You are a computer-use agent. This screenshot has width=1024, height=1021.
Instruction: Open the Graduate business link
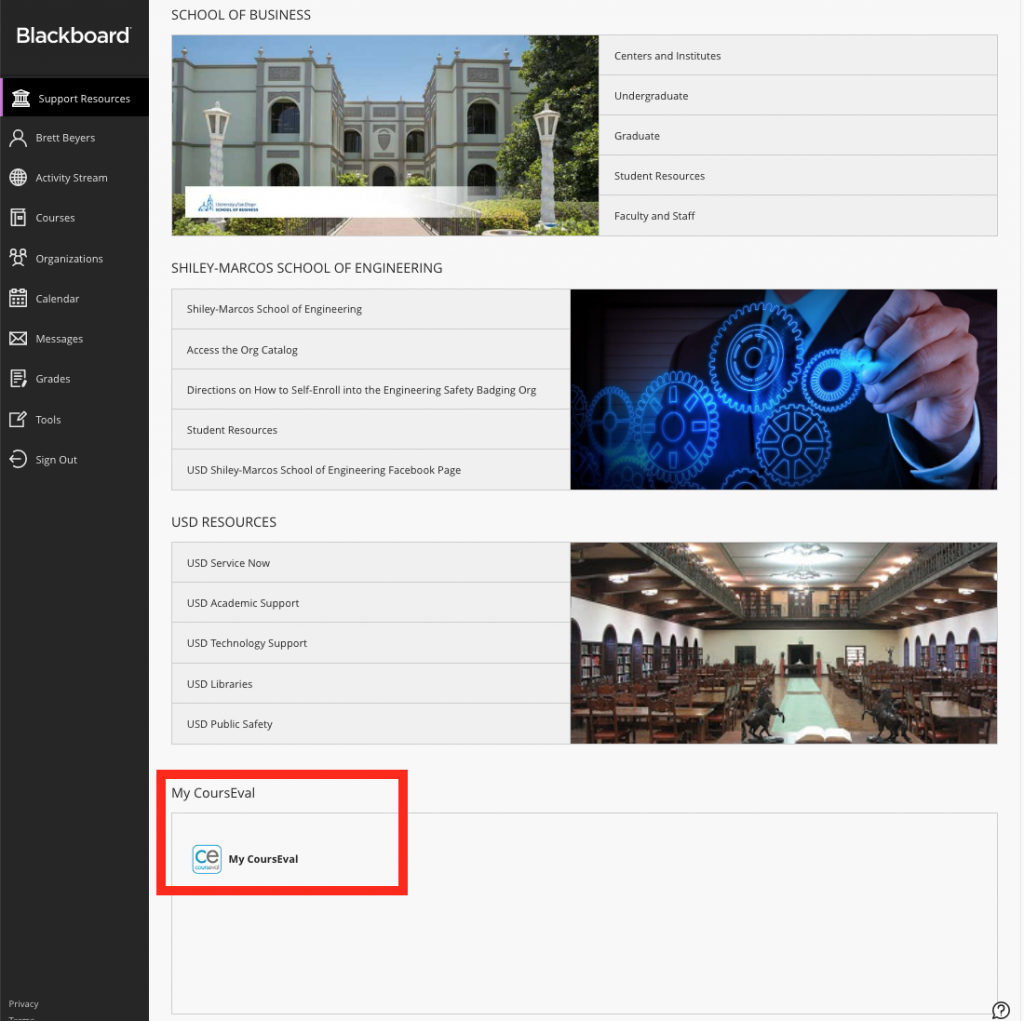(798, 135)
